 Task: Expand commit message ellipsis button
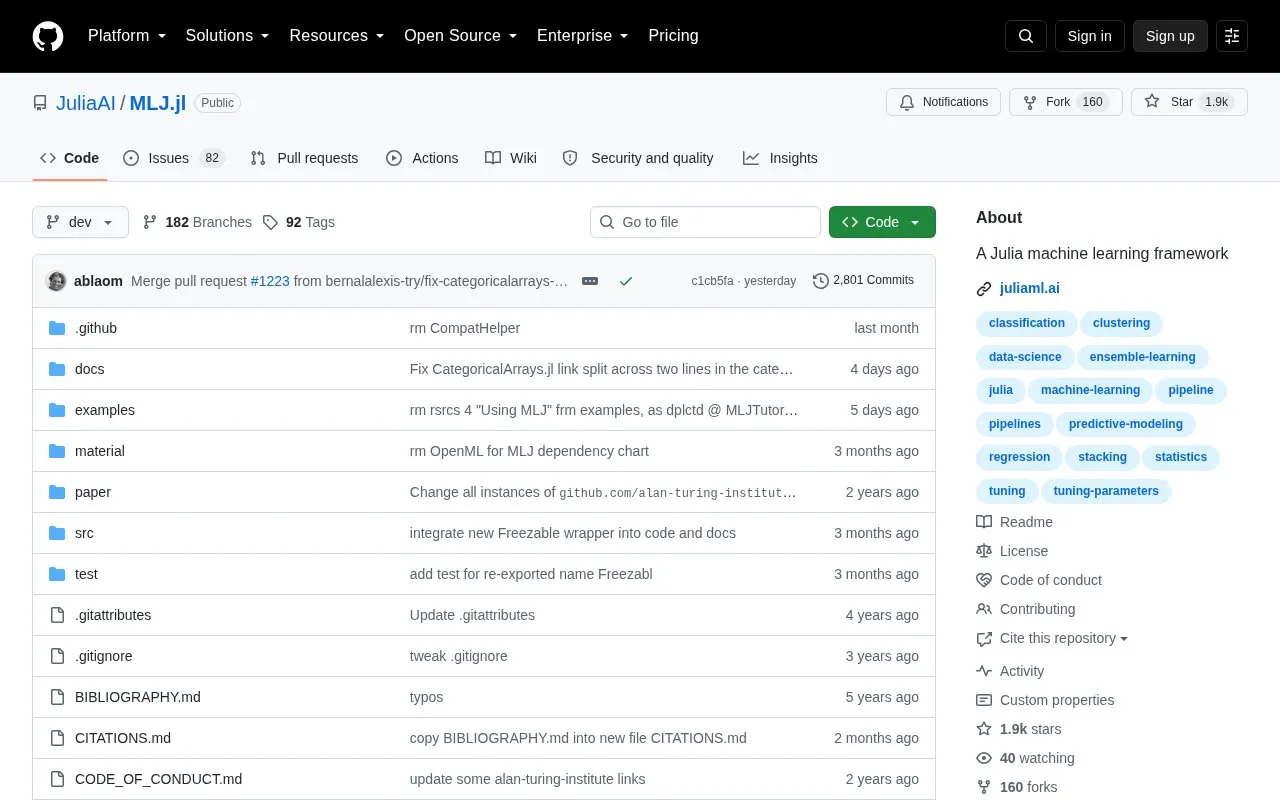tap(590, 281)
